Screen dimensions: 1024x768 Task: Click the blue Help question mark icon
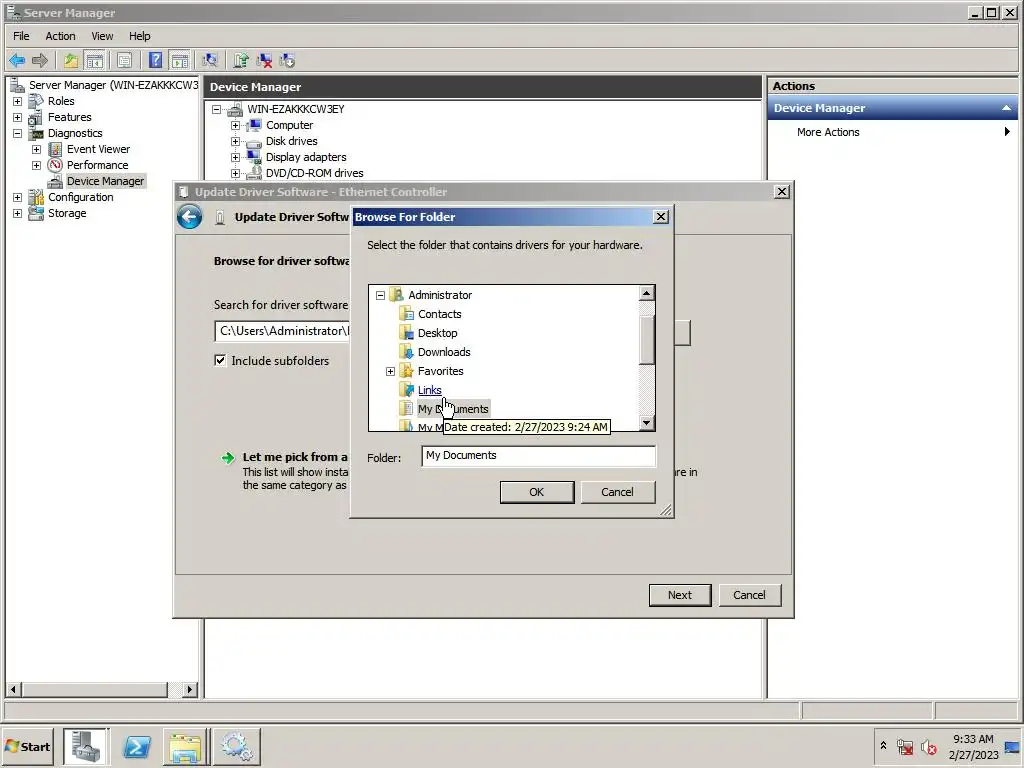click(x=155, y=61)
